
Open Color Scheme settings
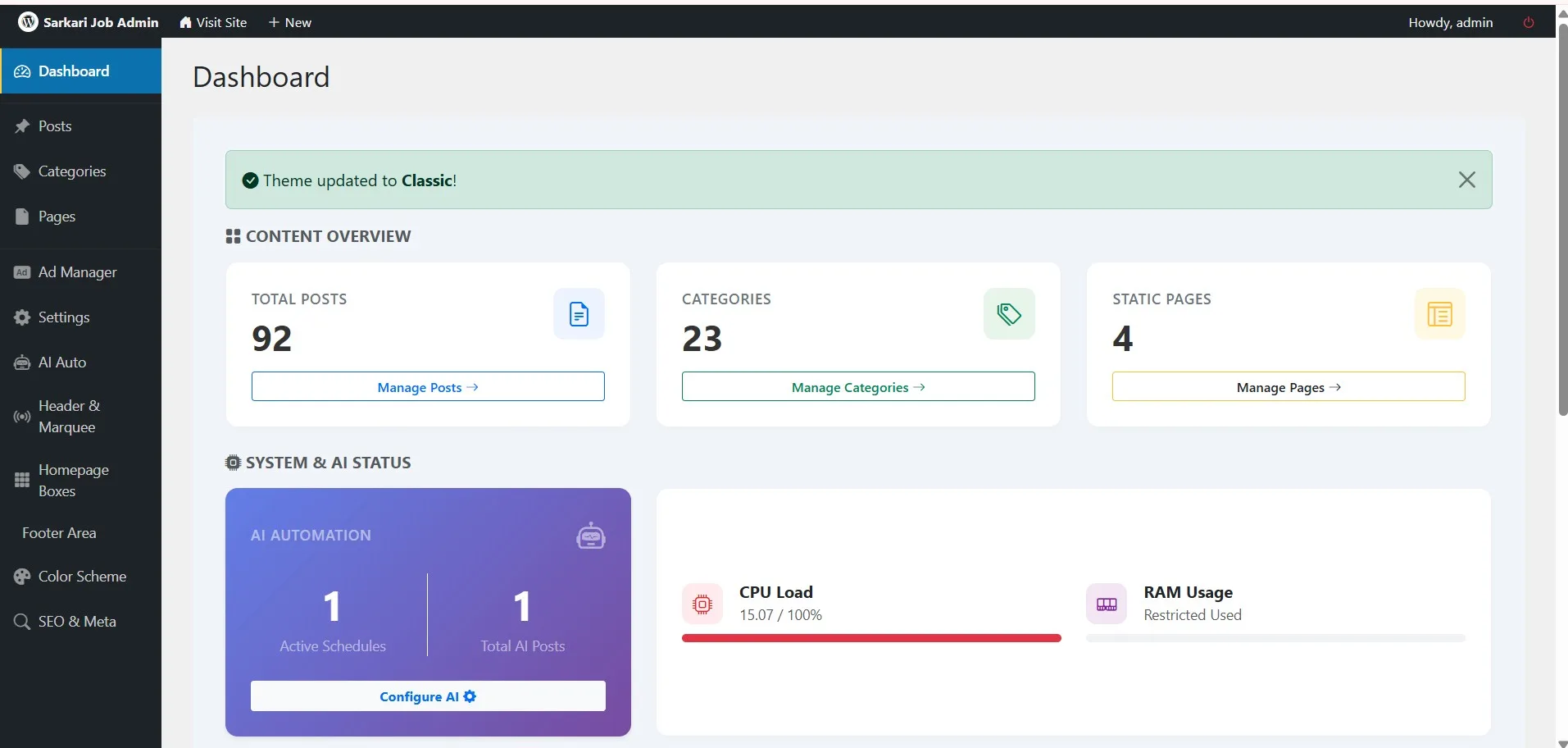(82, 577)
